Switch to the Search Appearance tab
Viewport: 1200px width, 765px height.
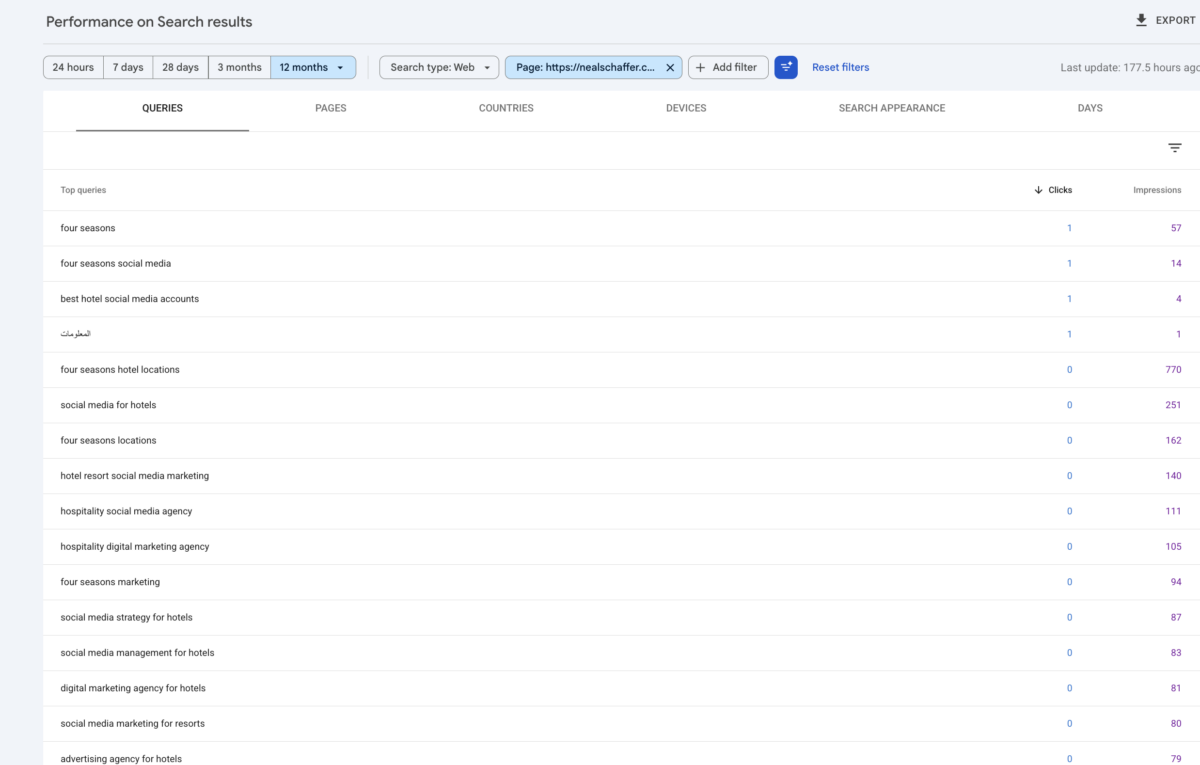pos(892,109)
